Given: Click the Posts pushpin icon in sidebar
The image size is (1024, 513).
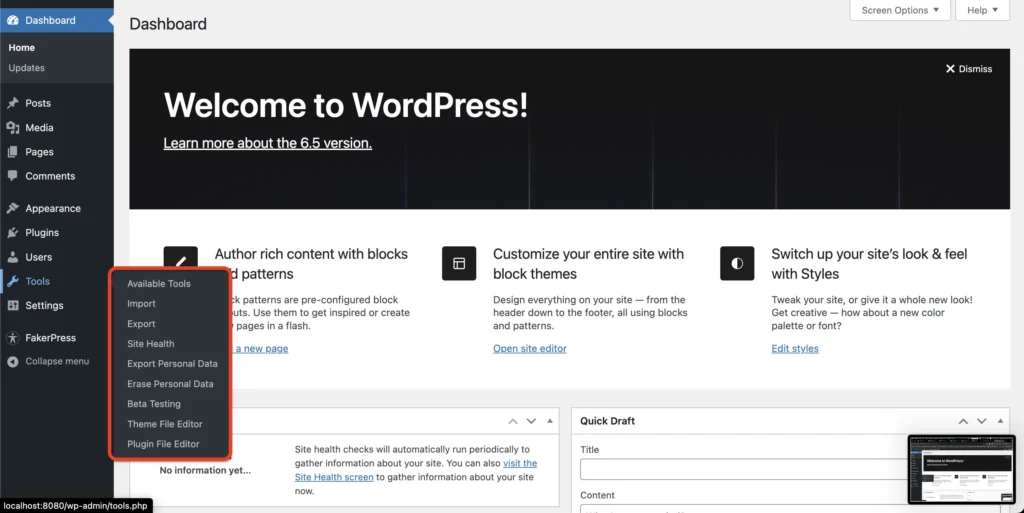Looking at the screenshot, I should tap(13, 103).
